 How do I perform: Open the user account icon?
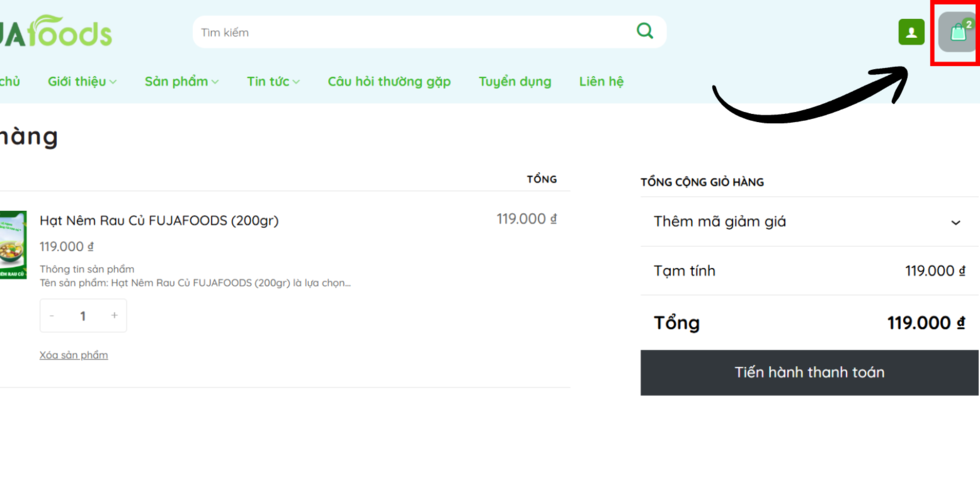[x=911, y=32]
